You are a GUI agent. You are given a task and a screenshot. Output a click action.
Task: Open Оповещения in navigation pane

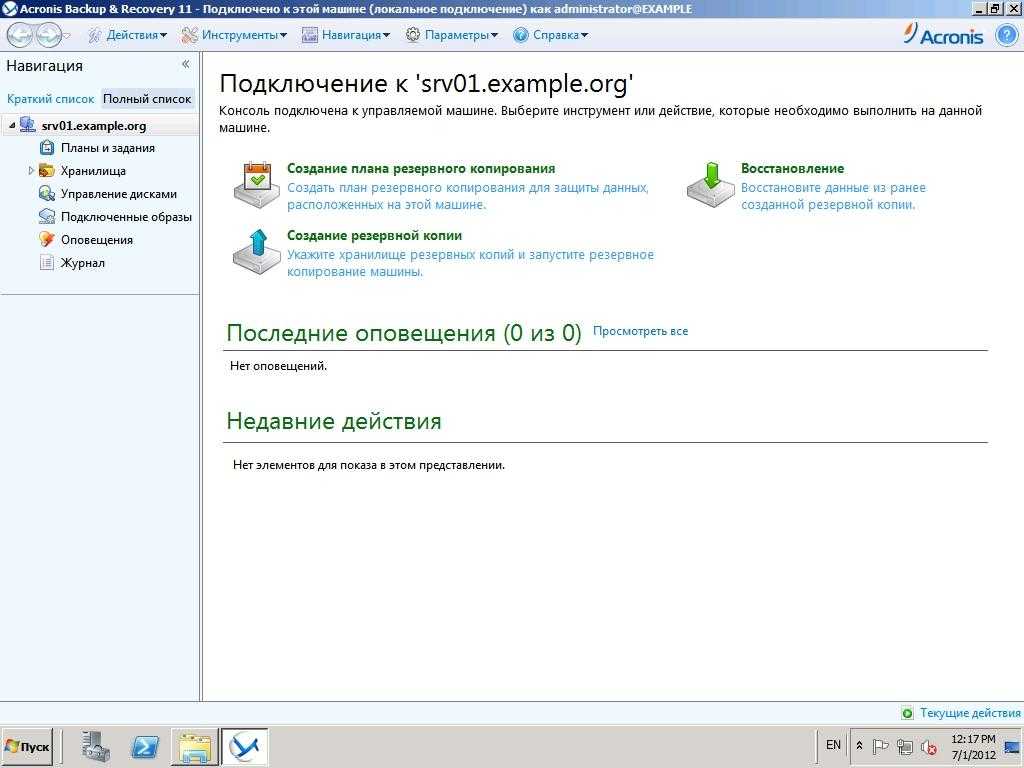pyautogui.click(x=96, y=240)
